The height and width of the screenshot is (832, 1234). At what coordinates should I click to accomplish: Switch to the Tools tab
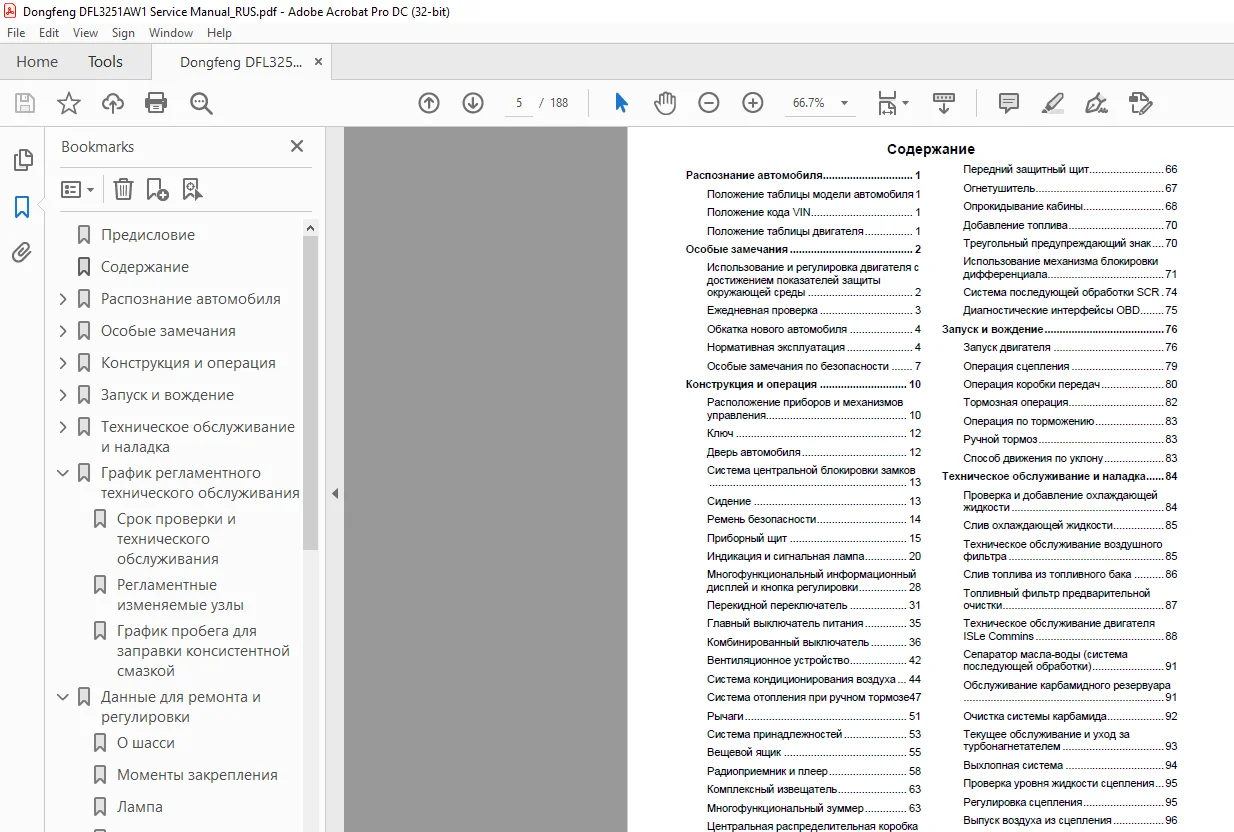pyautogui.click(x=105, y=62)
